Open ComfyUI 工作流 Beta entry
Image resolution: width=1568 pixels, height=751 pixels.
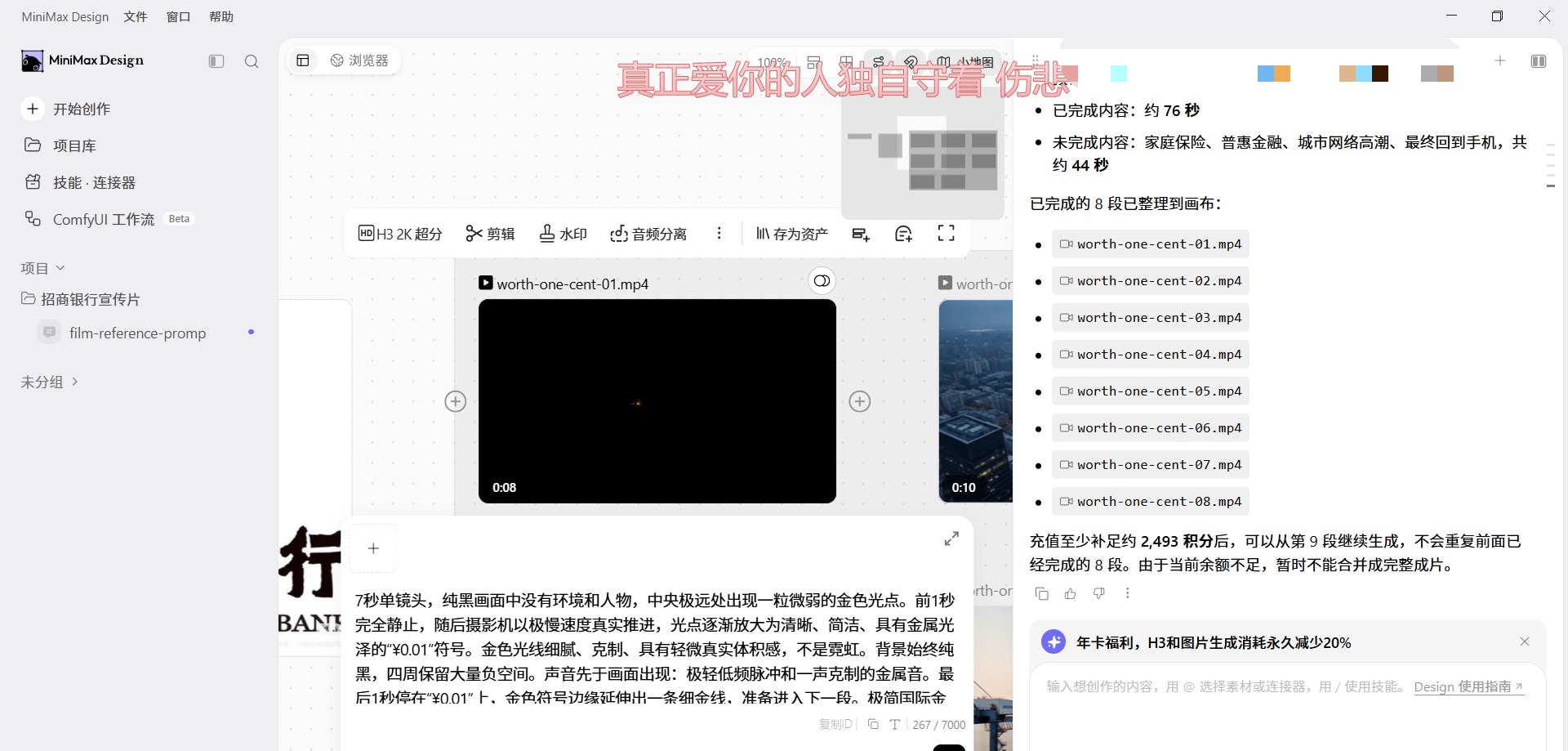(109, 219)
